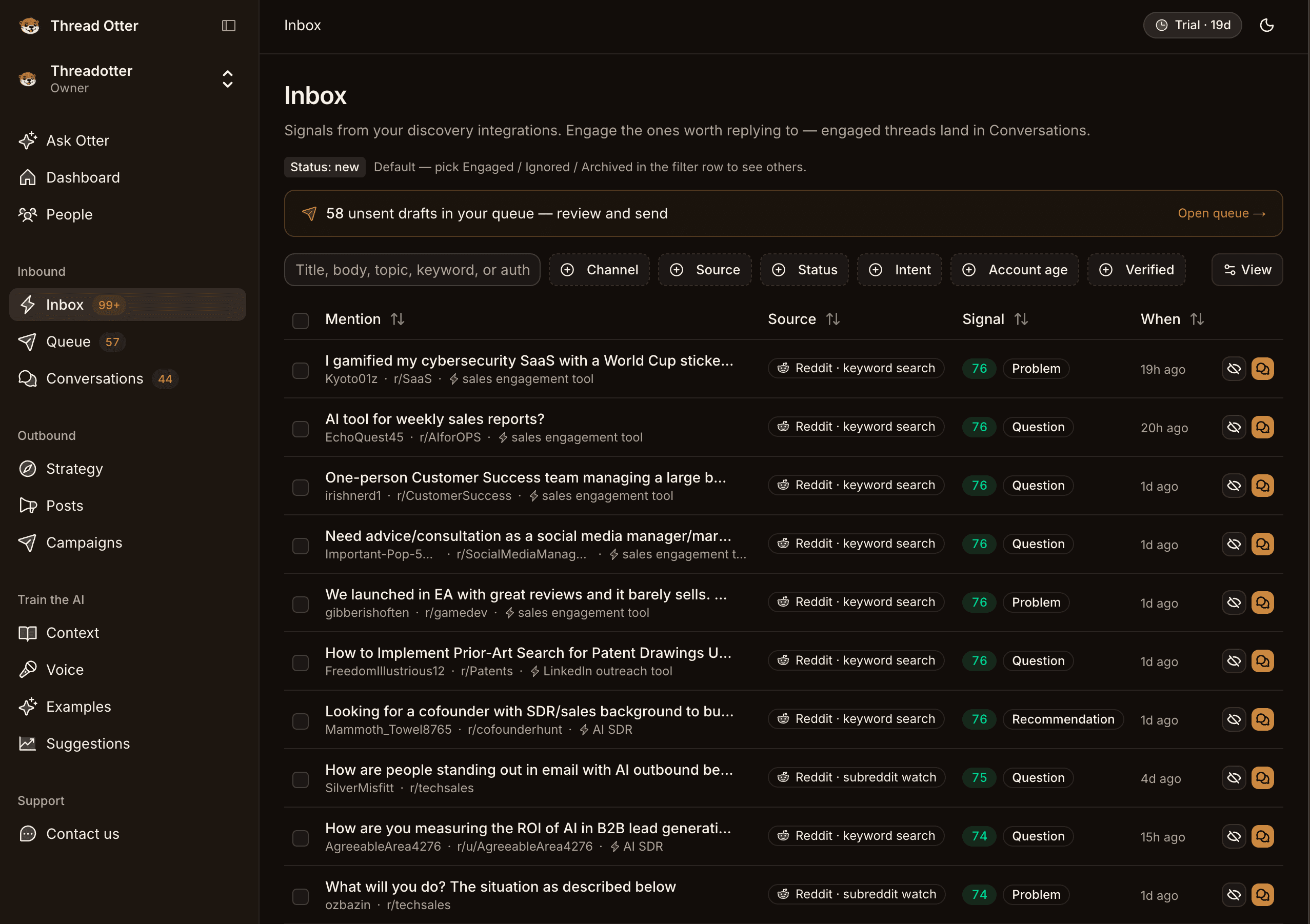1310x924 pixels.
Task: Click the Thread Otter logo
Action: tap(29, 26)
